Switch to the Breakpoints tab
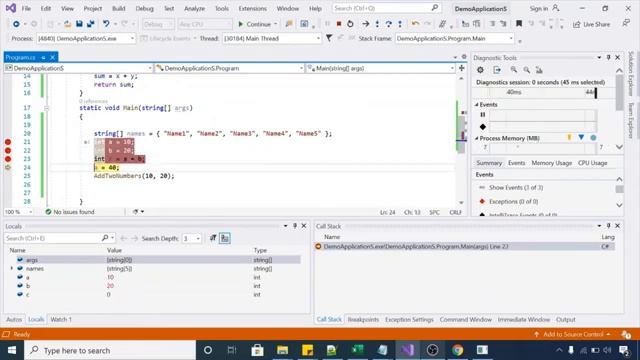This screenshot has height=360, width=640. click(x=363, y=320)
